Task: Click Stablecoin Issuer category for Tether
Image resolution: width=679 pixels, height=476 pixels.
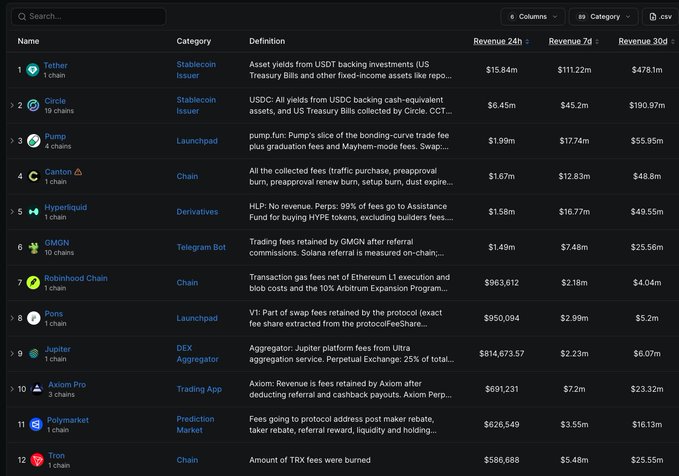Action: click(x=196, y=70)
